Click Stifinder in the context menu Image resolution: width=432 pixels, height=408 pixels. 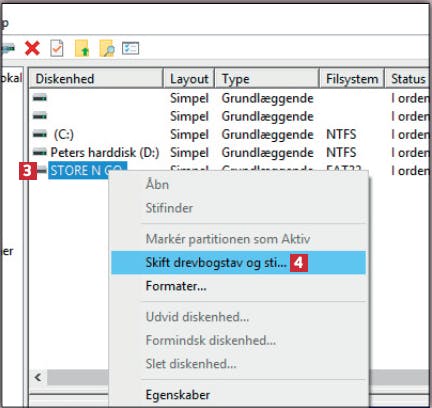pos(169,208)
